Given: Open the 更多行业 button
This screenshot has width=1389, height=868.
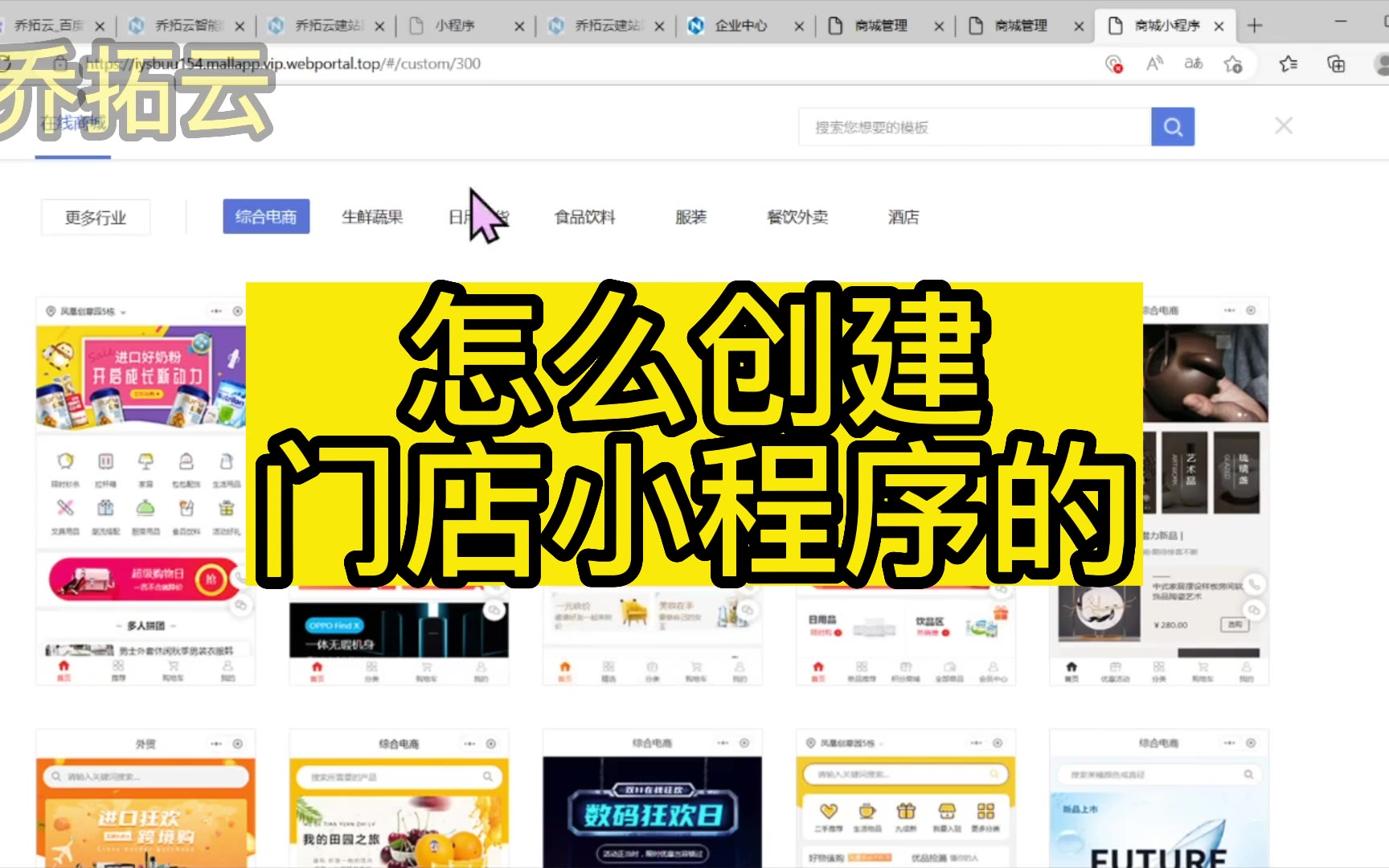Looking at the screenshot, I should click(96, 217).
